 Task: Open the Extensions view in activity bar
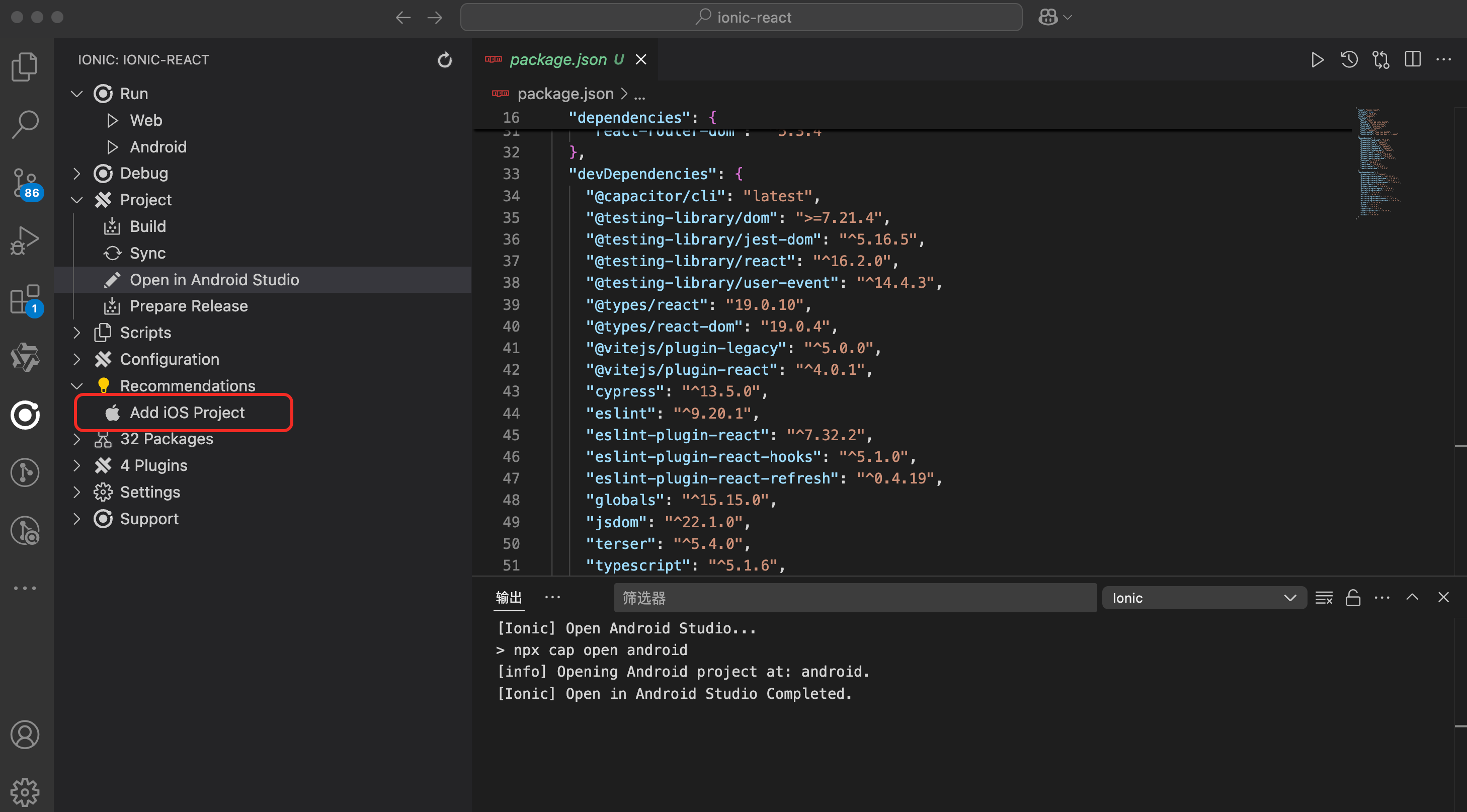pos(25,299)
